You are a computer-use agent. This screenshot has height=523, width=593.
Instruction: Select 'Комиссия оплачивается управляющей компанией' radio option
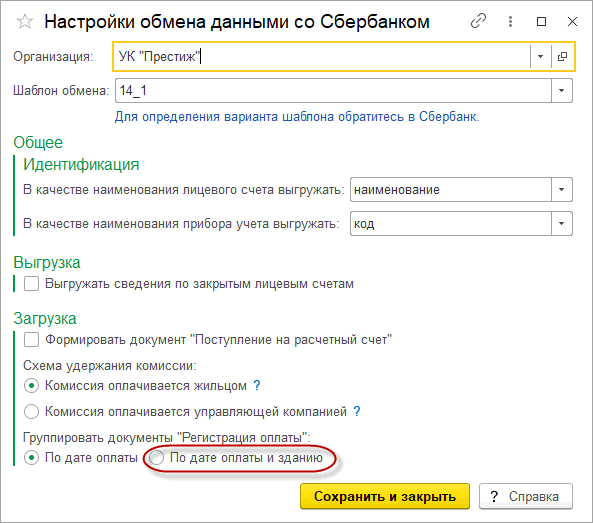tap(31, 411)
